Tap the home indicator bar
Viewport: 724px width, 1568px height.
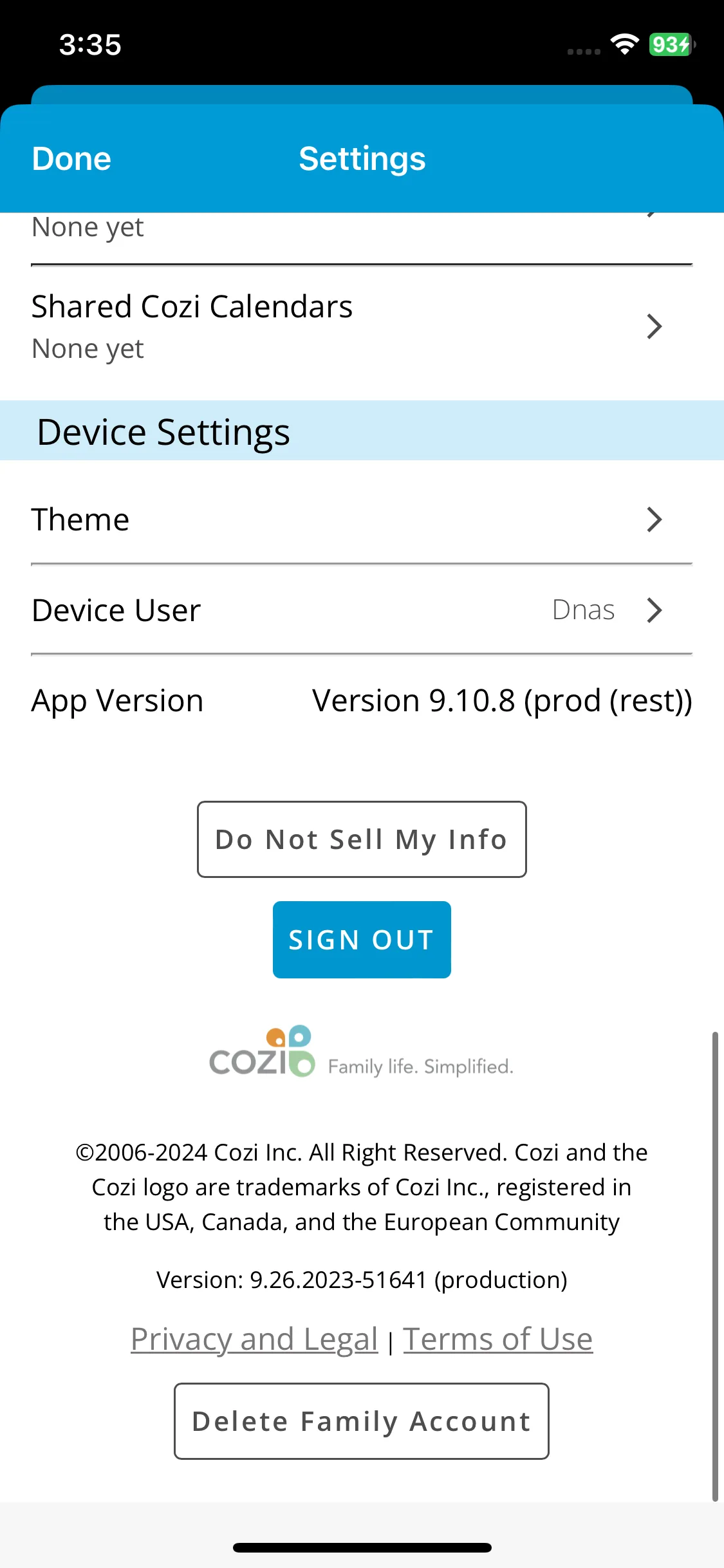[362, 1548]
